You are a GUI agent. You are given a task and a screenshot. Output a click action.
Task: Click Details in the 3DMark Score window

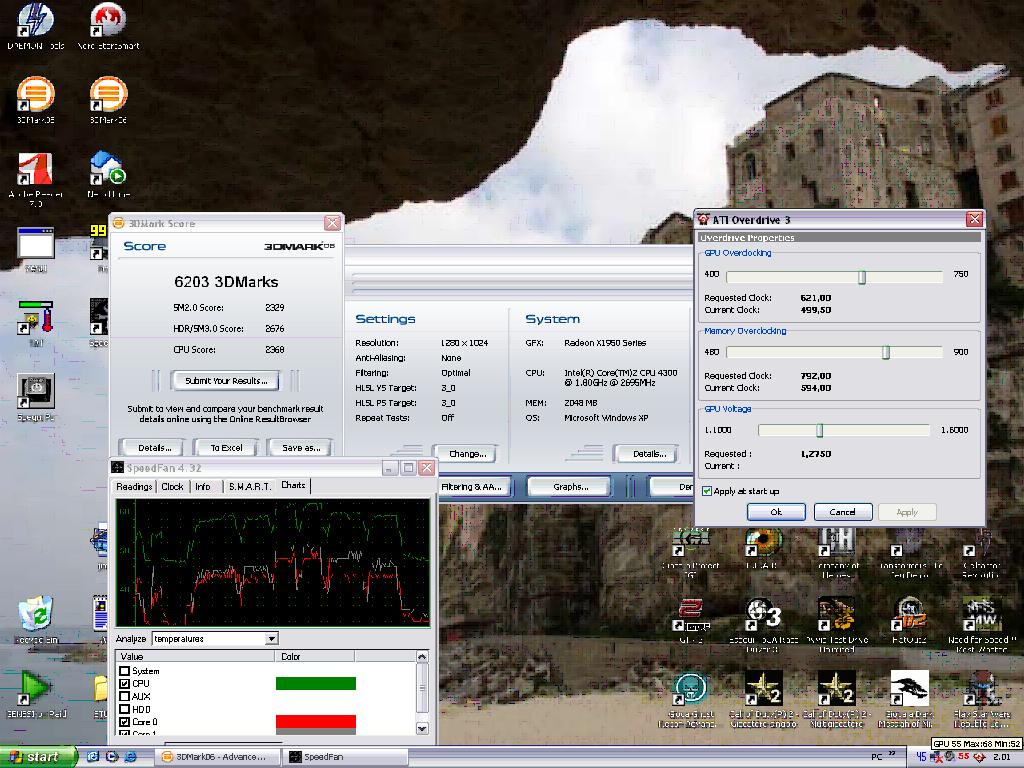[155, 448]
